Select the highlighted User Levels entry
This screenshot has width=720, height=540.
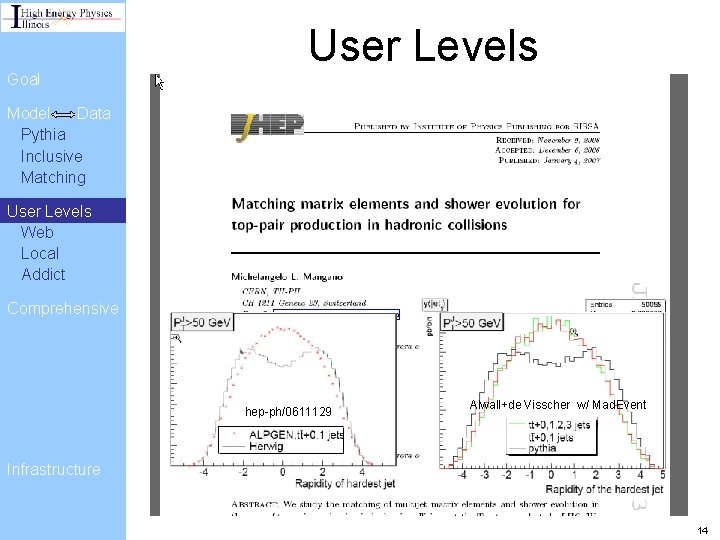tap(63, 211)
